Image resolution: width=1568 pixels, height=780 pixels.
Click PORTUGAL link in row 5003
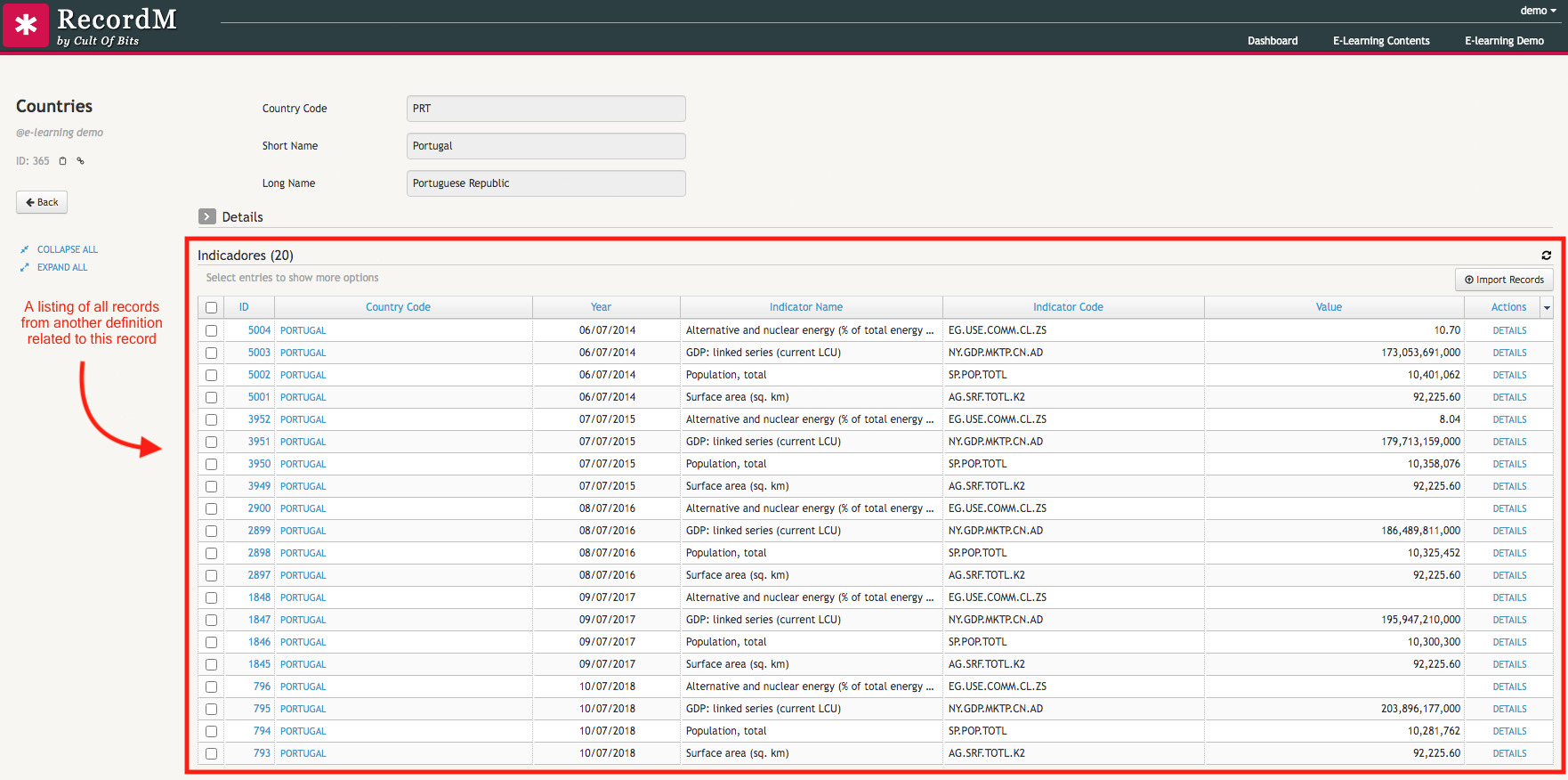click(x=303, y=353)
